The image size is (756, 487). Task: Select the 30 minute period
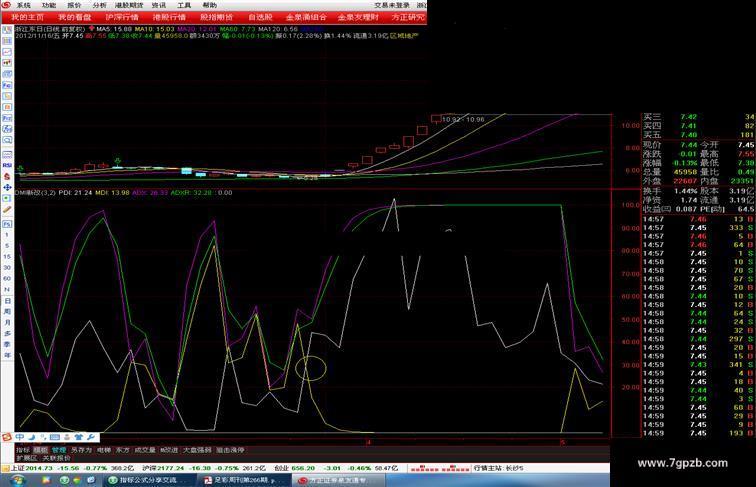[7, 268]
